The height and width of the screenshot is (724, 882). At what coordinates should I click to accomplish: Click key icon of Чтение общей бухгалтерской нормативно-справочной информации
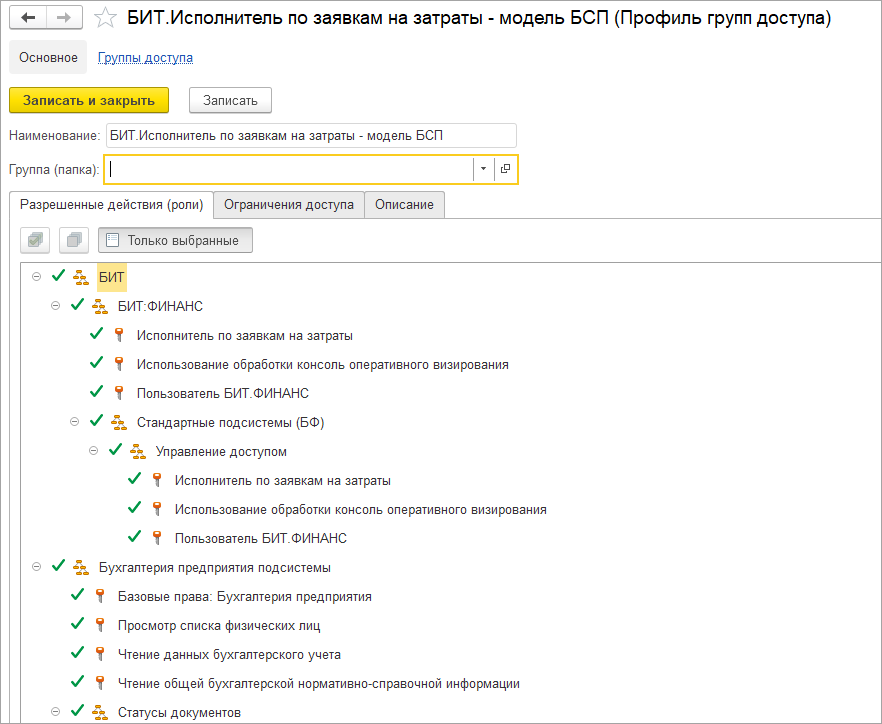100,683
